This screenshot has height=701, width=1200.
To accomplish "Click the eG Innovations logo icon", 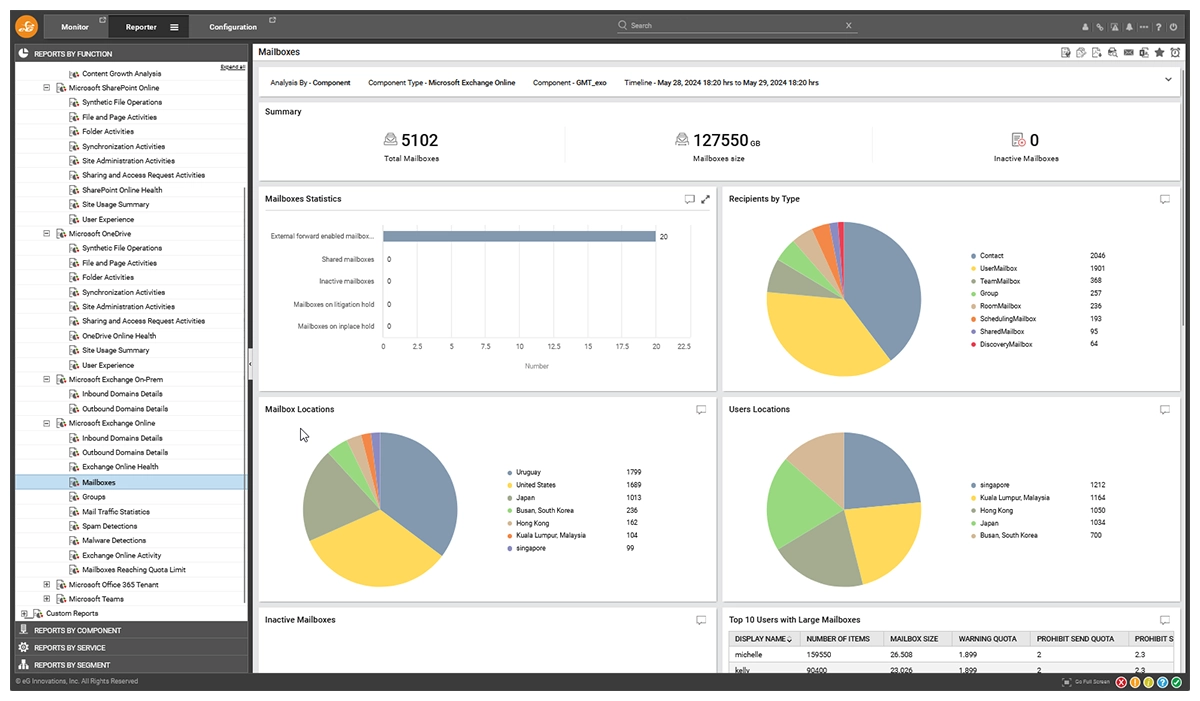I will pos(27,27).
